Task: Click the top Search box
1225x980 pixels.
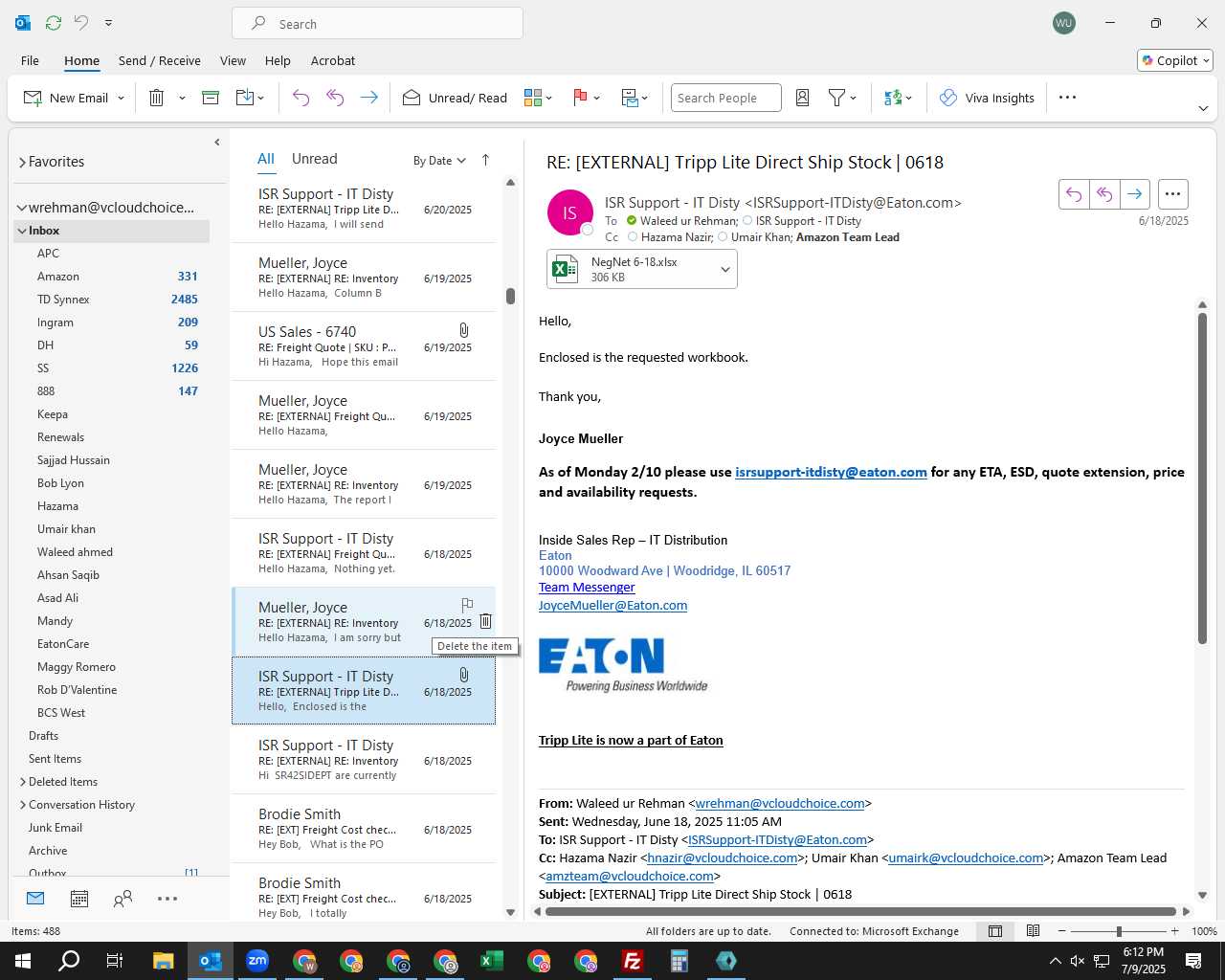Action: click(x=377, y=24)
